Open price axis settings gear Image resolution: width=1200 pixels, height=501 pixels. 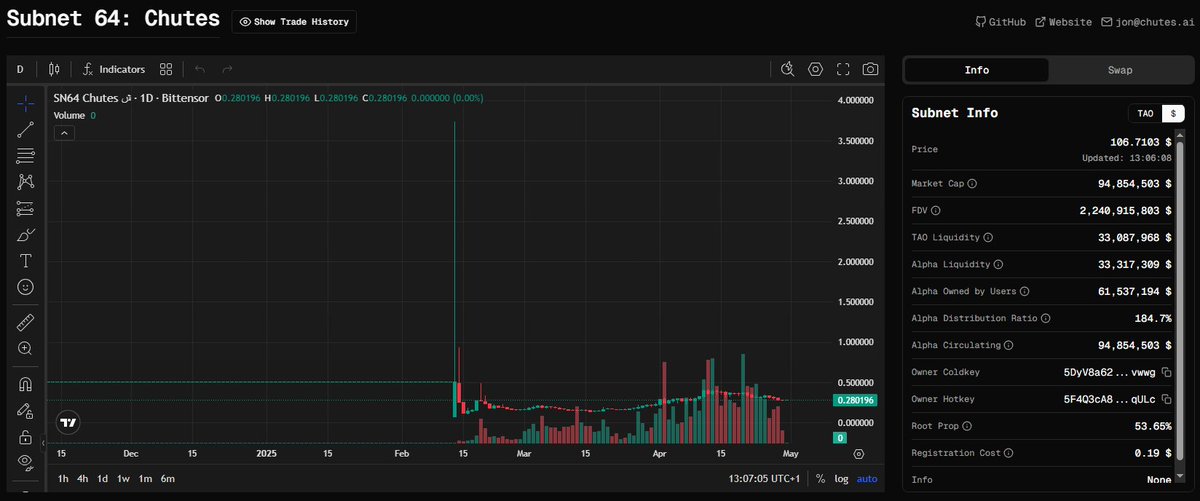point(858,454)
